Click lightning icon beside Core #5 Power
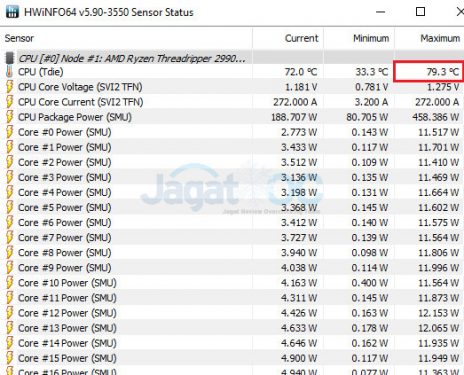The image size is (464, 375). (10, 207)
